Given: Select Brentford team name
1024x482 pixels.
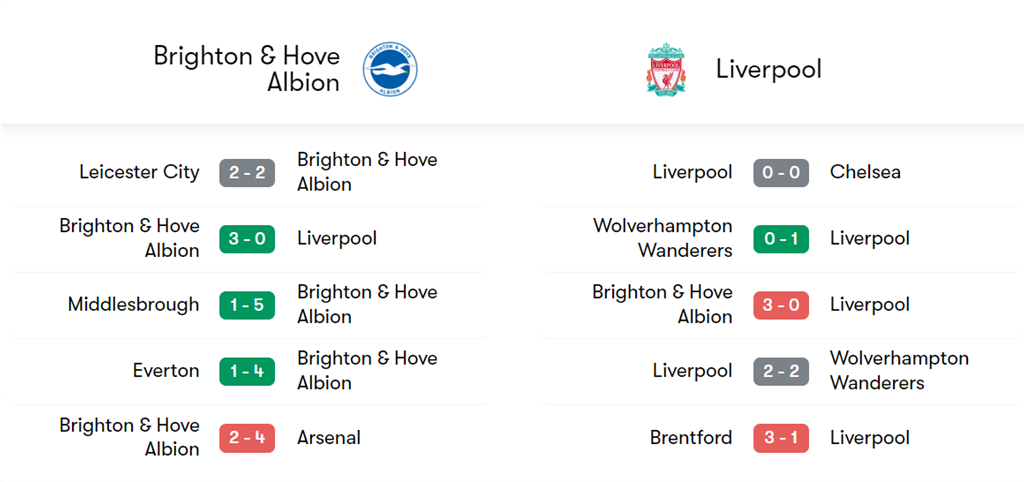Looking at the screenshot, I should [x=691, y=438].
